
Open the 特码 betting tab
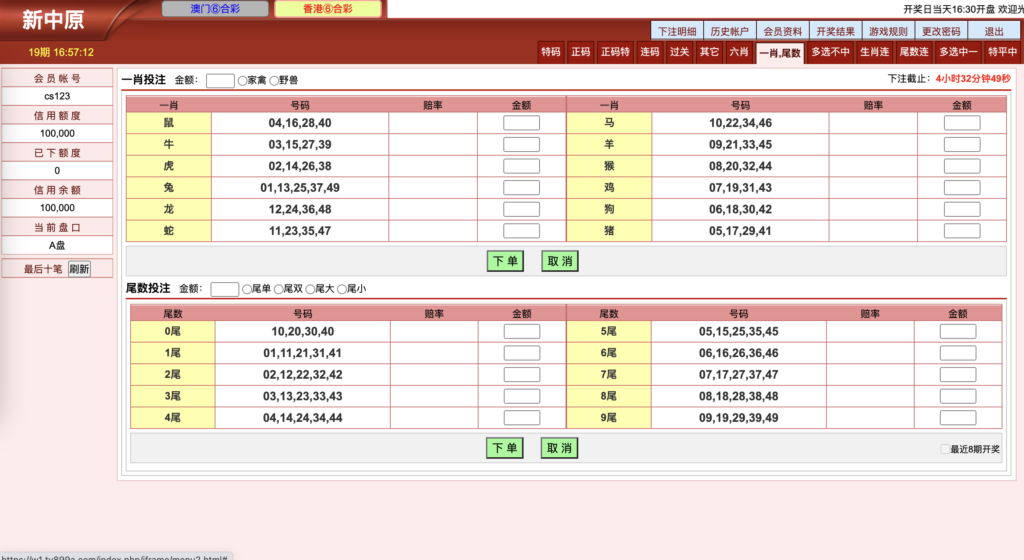click(x=550, y=52)
